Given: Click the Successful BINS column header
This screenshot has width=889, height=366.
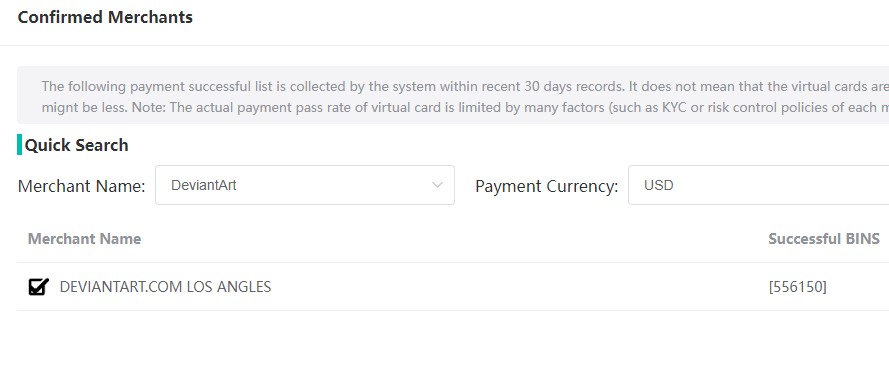Looking at the screenshot, I should point(824,239).
